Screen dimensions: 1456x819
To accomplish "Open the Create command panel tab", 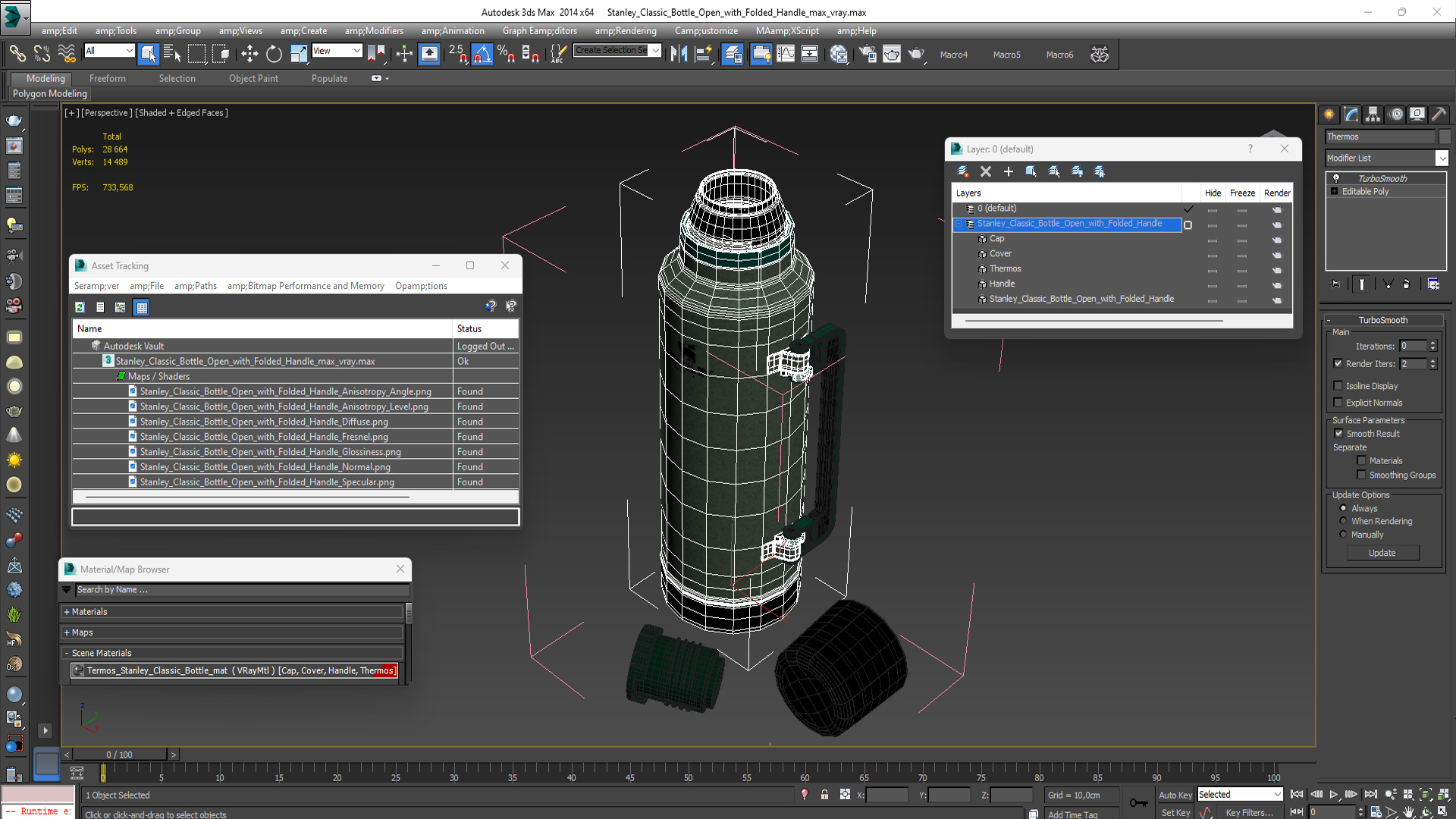I will (1329, 115).
